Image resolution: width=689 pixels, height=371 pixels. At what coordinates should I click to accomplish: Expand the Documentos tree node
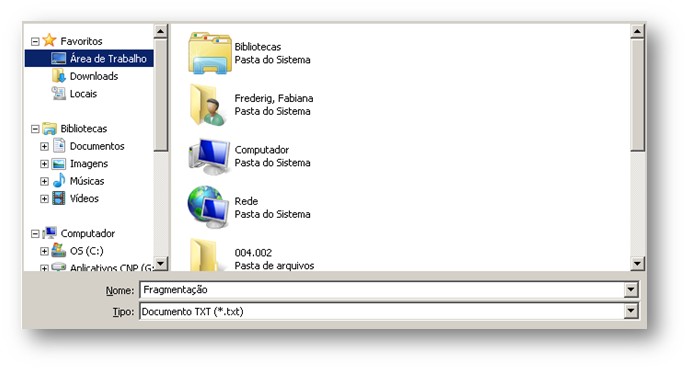coord(44,146)
